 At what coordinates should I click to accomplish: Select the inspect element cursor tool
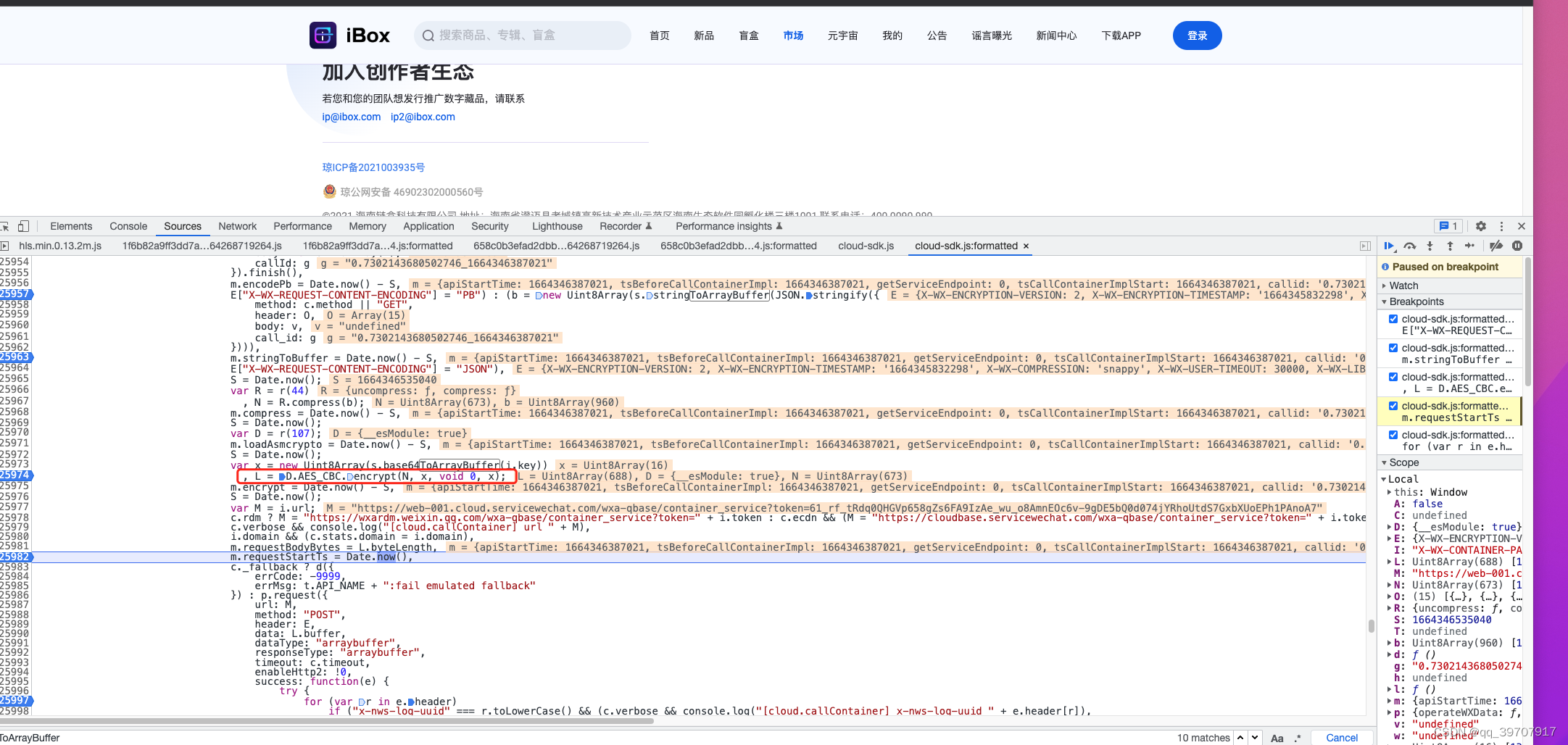(6, 226)
